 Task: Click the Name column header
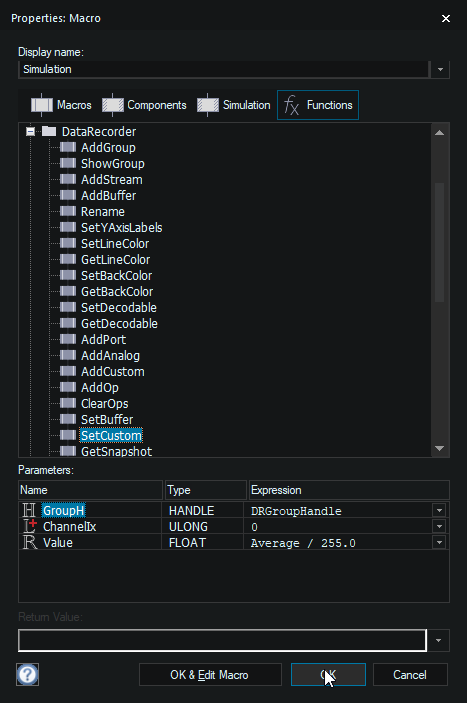coord(91,490)
